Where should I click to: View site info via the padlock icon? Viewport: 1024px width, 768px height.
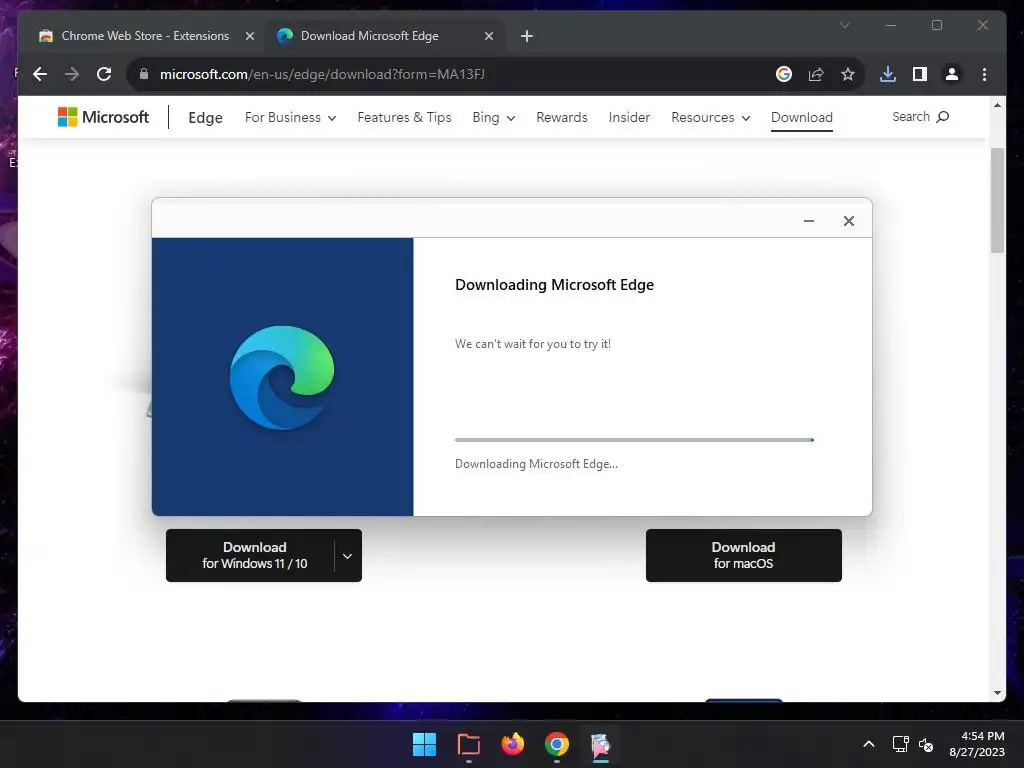click(144, 74)
